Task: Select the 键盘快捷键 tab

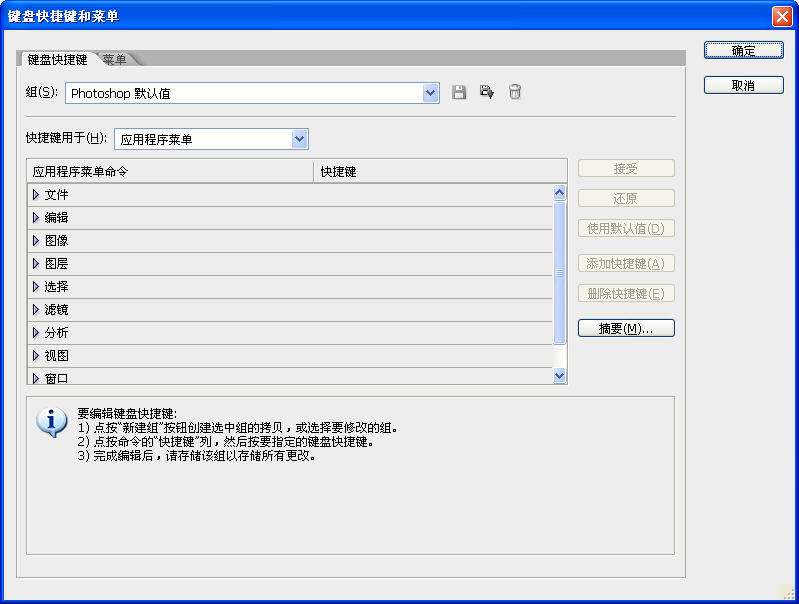Action: [x=57, y=60]
